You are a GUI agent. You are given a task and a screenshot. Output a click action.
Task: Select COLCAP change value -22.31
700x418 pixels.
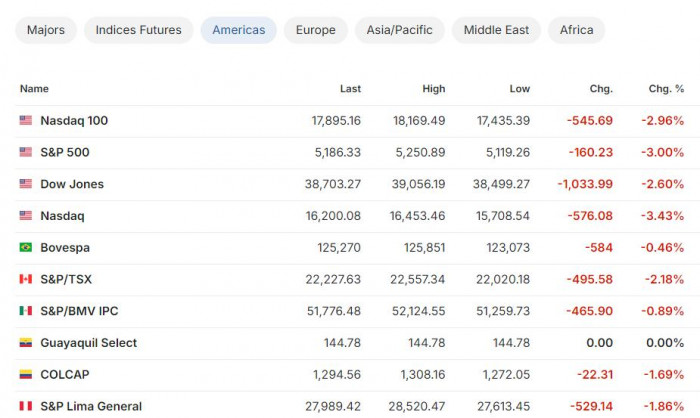595,374
